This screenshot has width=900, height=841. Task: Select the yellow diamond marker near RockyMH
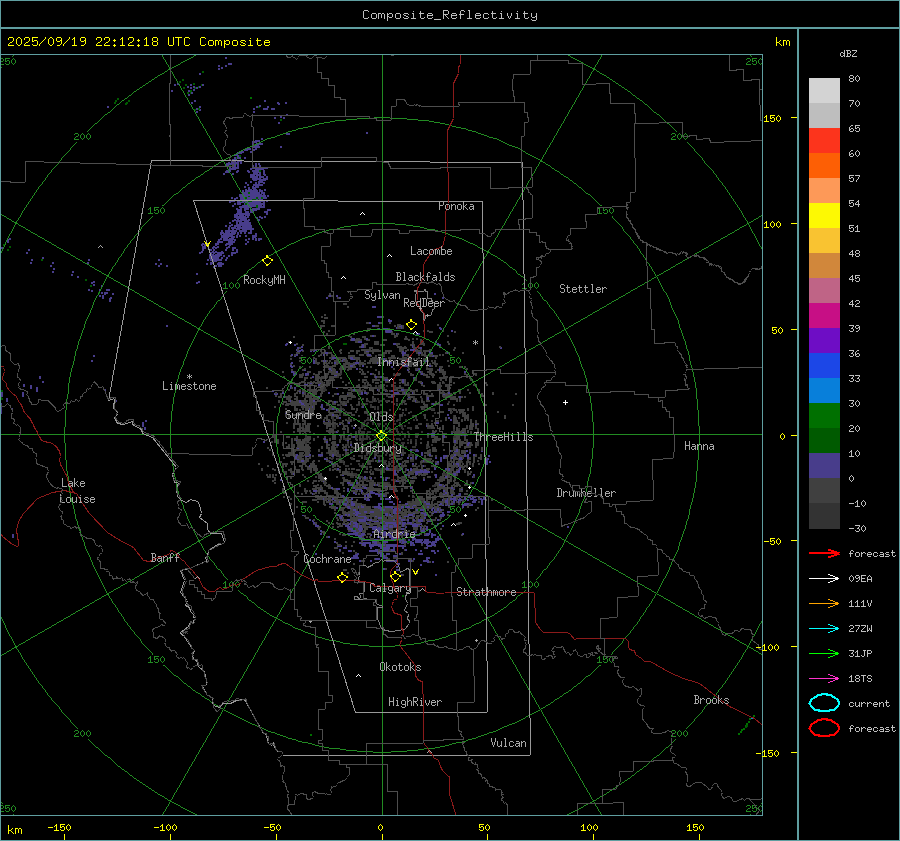click(267, 260)
